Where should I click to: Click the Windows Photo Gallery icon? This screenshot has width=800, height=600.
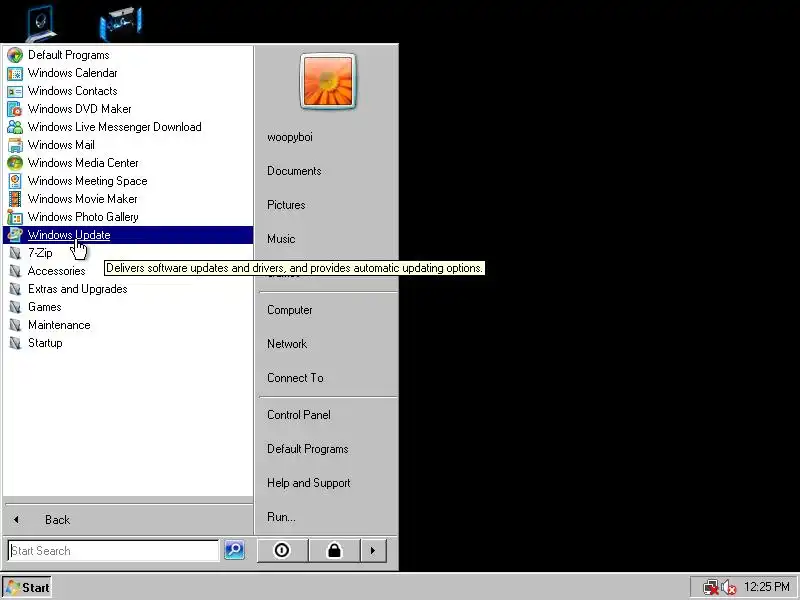15,217
